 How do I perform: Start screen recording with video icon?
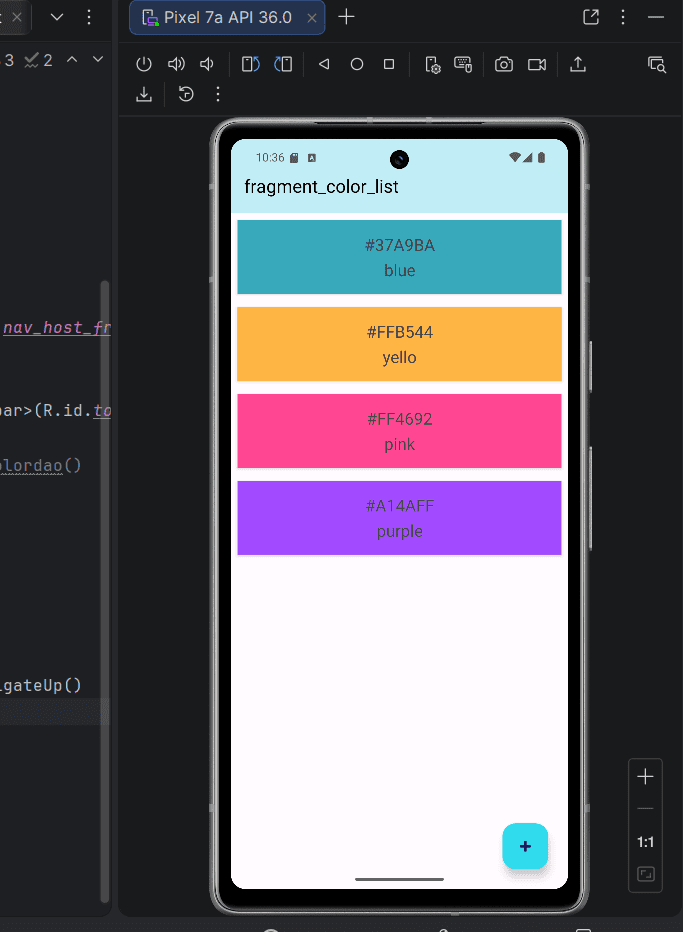537,64
